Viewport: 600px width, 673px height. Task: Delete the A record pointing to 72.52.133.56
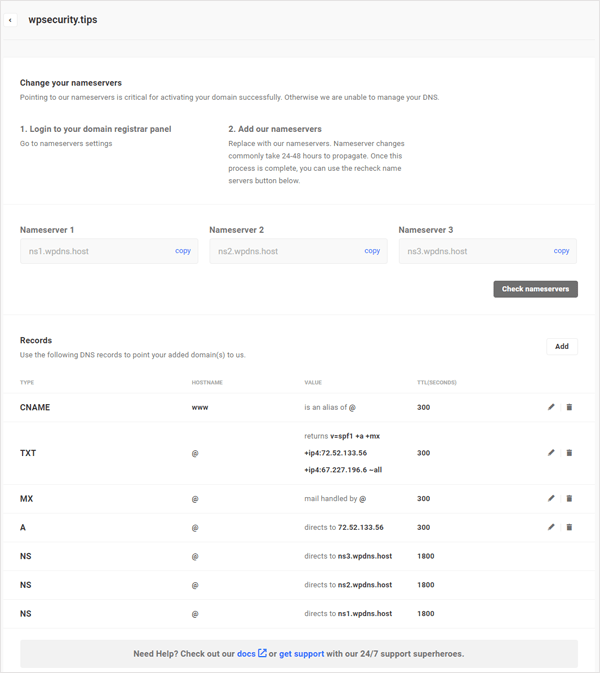point(569,527)
